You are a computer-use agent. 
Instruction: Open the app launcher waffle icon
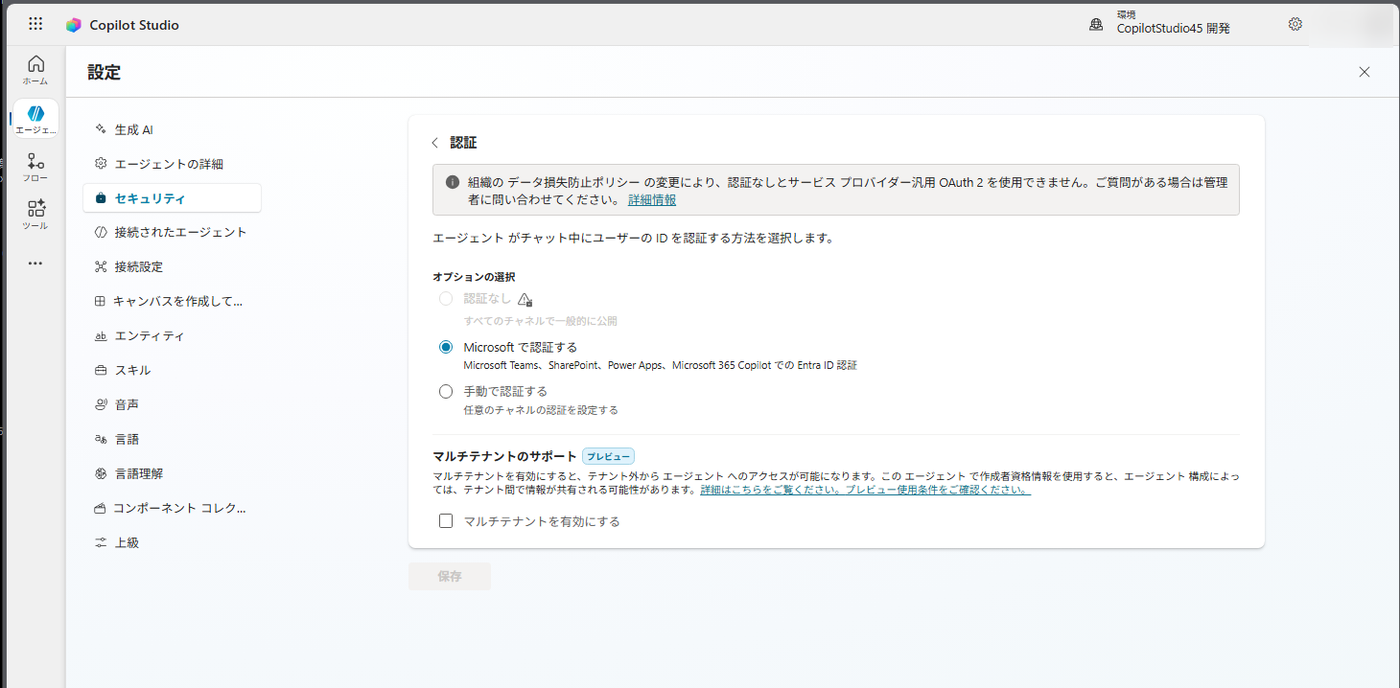(36, 24)
